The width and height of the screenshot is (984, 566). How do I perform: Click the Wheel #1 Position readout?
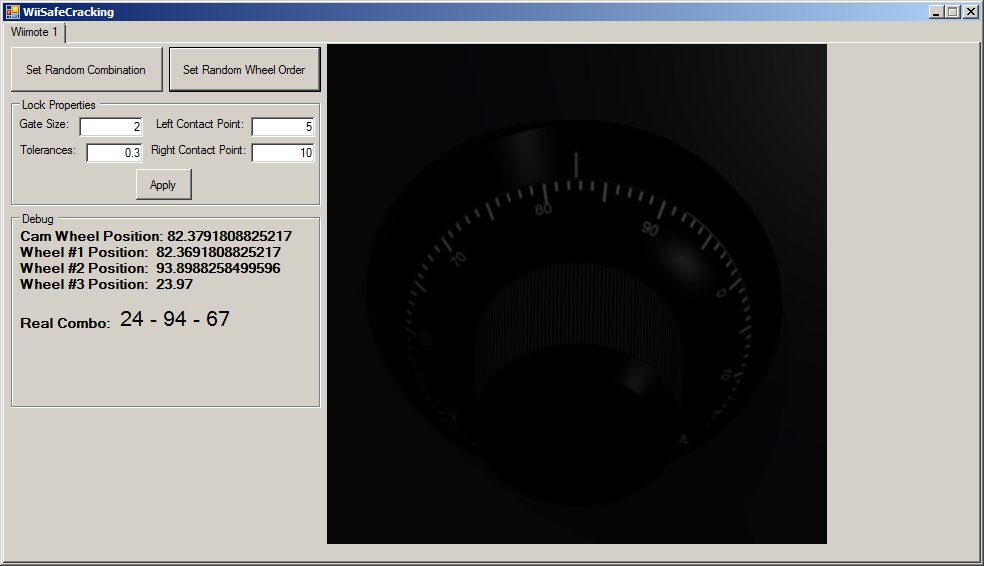pos(150,252)
